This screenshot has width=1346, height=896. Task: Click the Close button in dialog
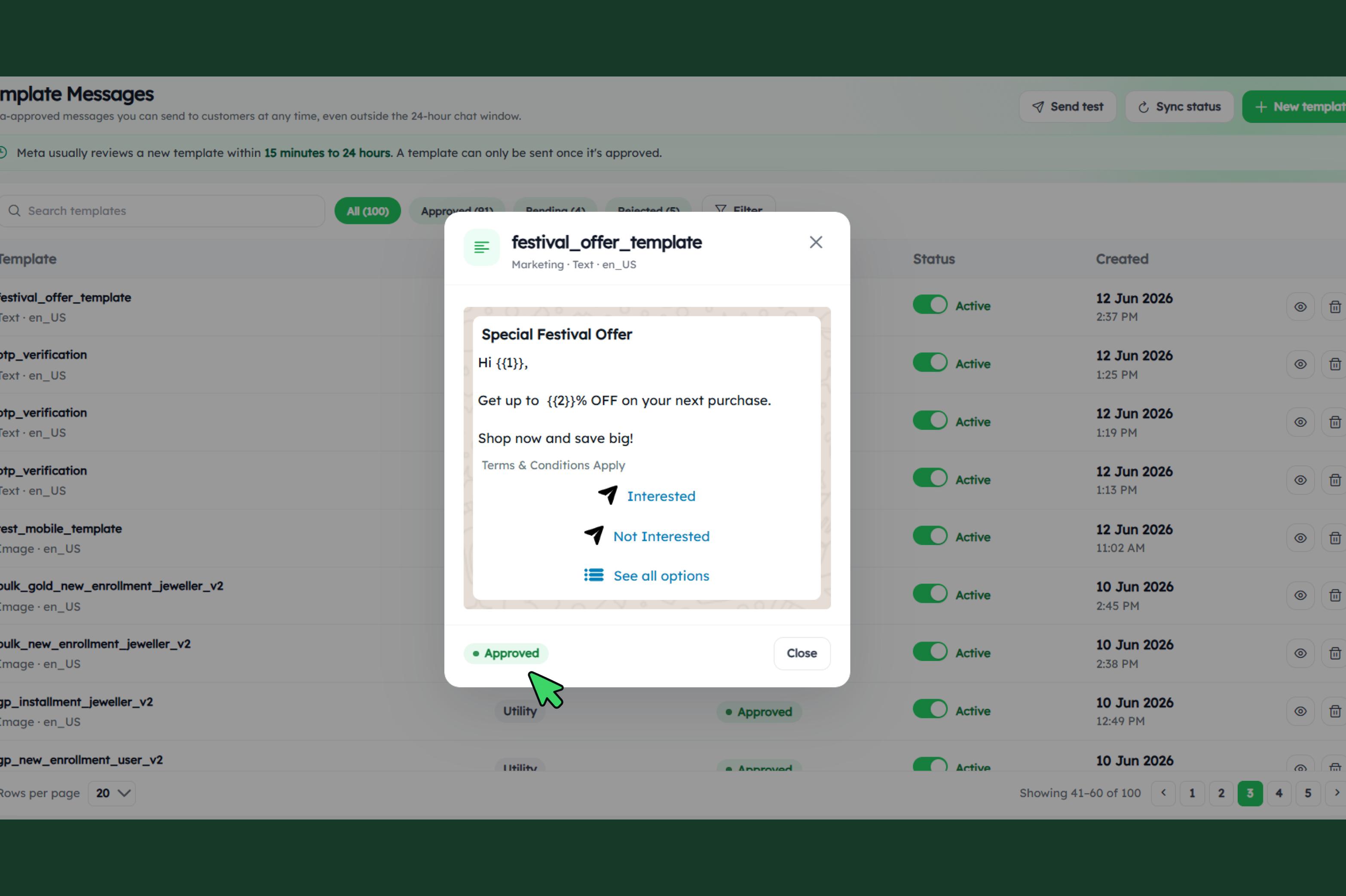pyautogui.click(x=801, y=653)
